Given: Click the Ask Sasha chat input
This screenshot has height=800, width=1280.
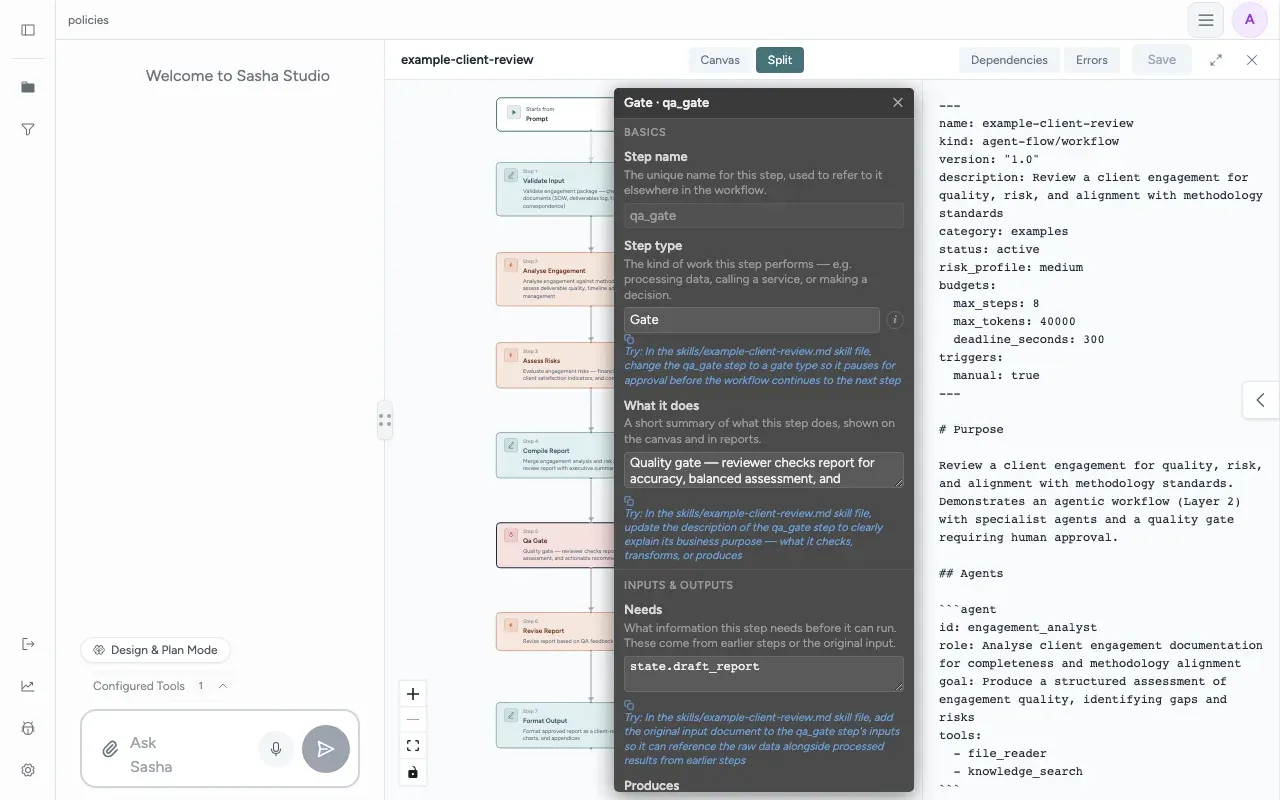Looking at the screenshot, I should tap(187, 755).
